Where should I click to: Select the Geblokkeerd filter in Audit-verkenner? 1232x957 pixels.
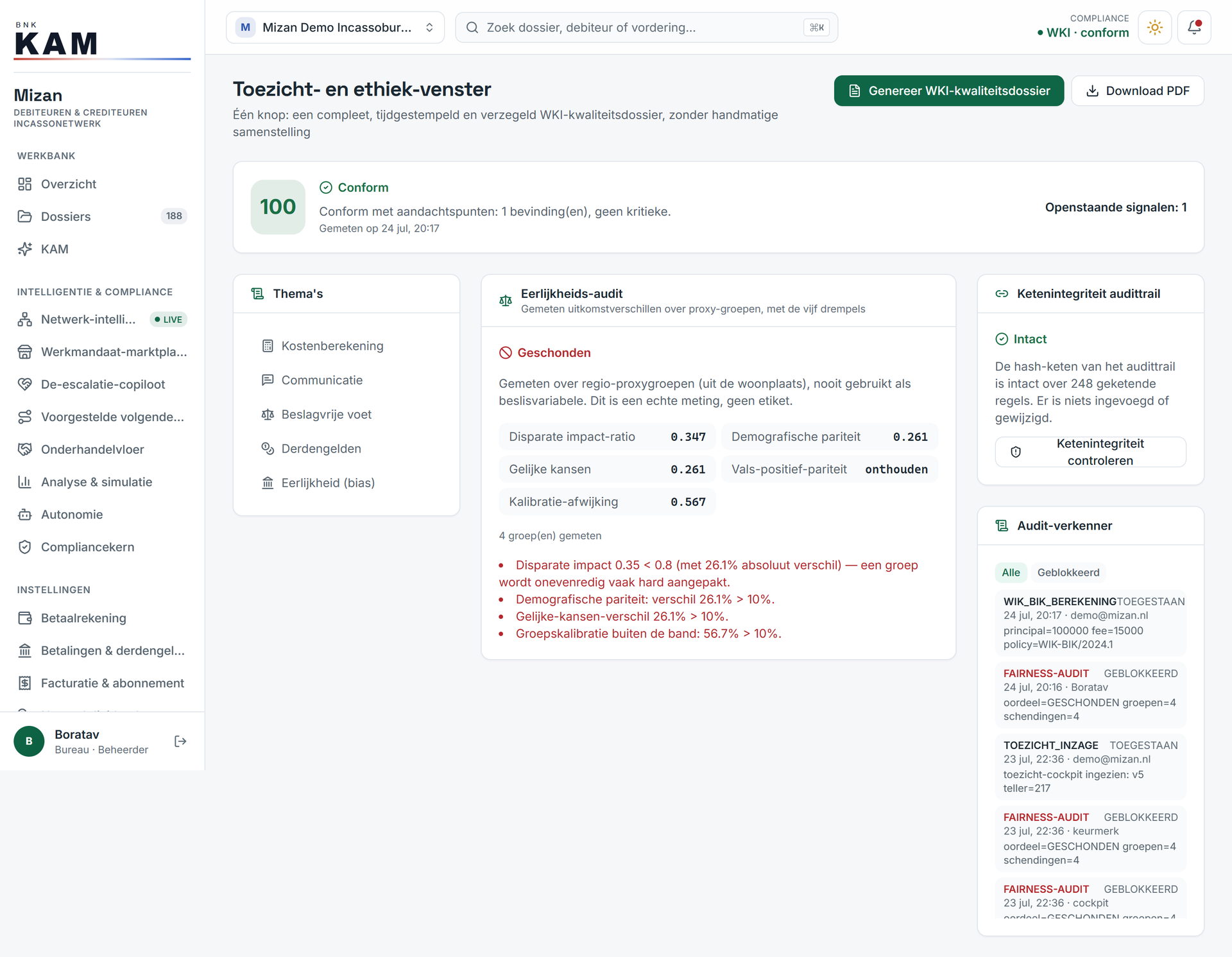tap(1068, 573)
